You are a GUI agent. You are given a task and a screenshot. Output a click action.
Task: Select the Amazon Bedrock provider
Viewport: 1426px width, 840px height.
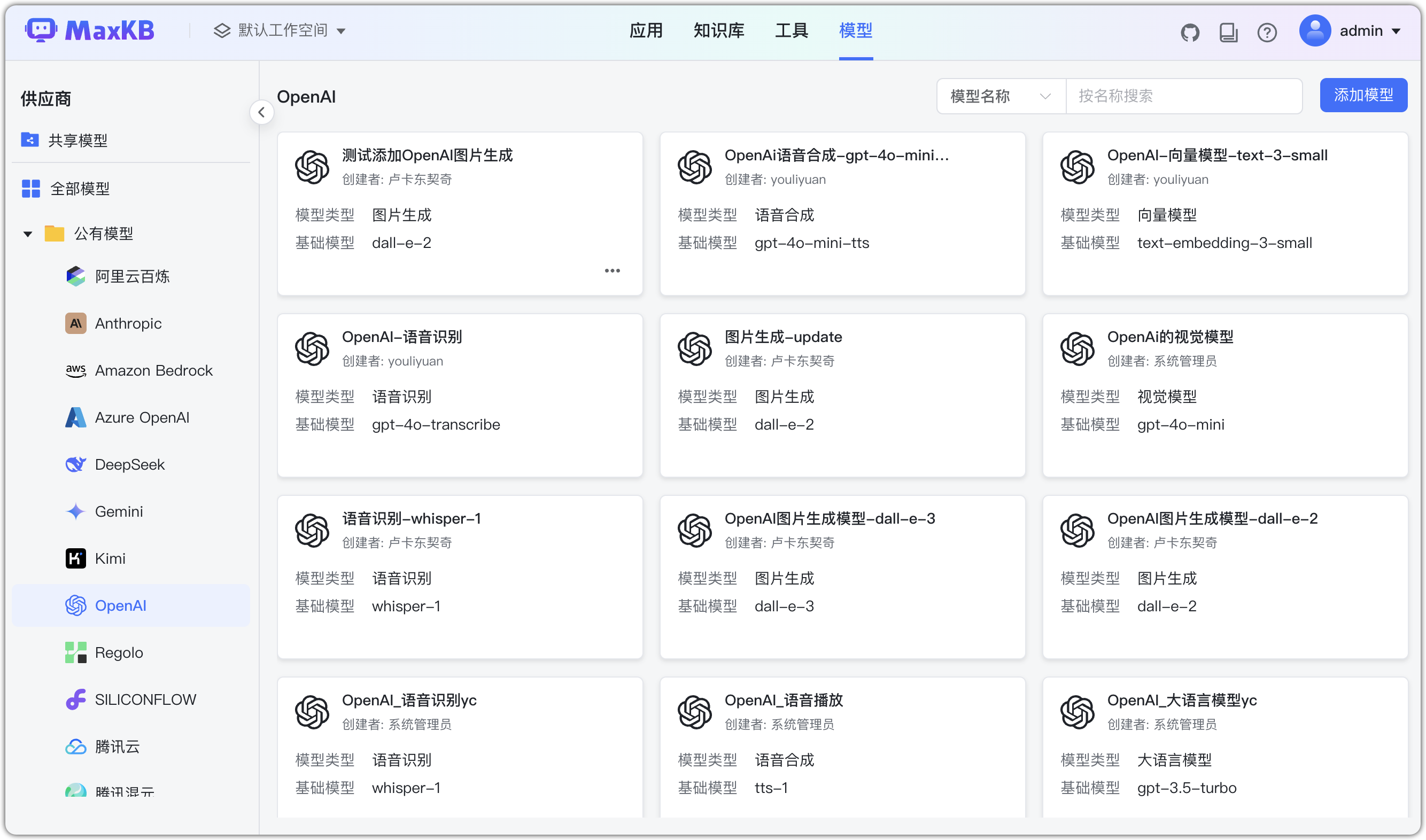click(131, 370)
